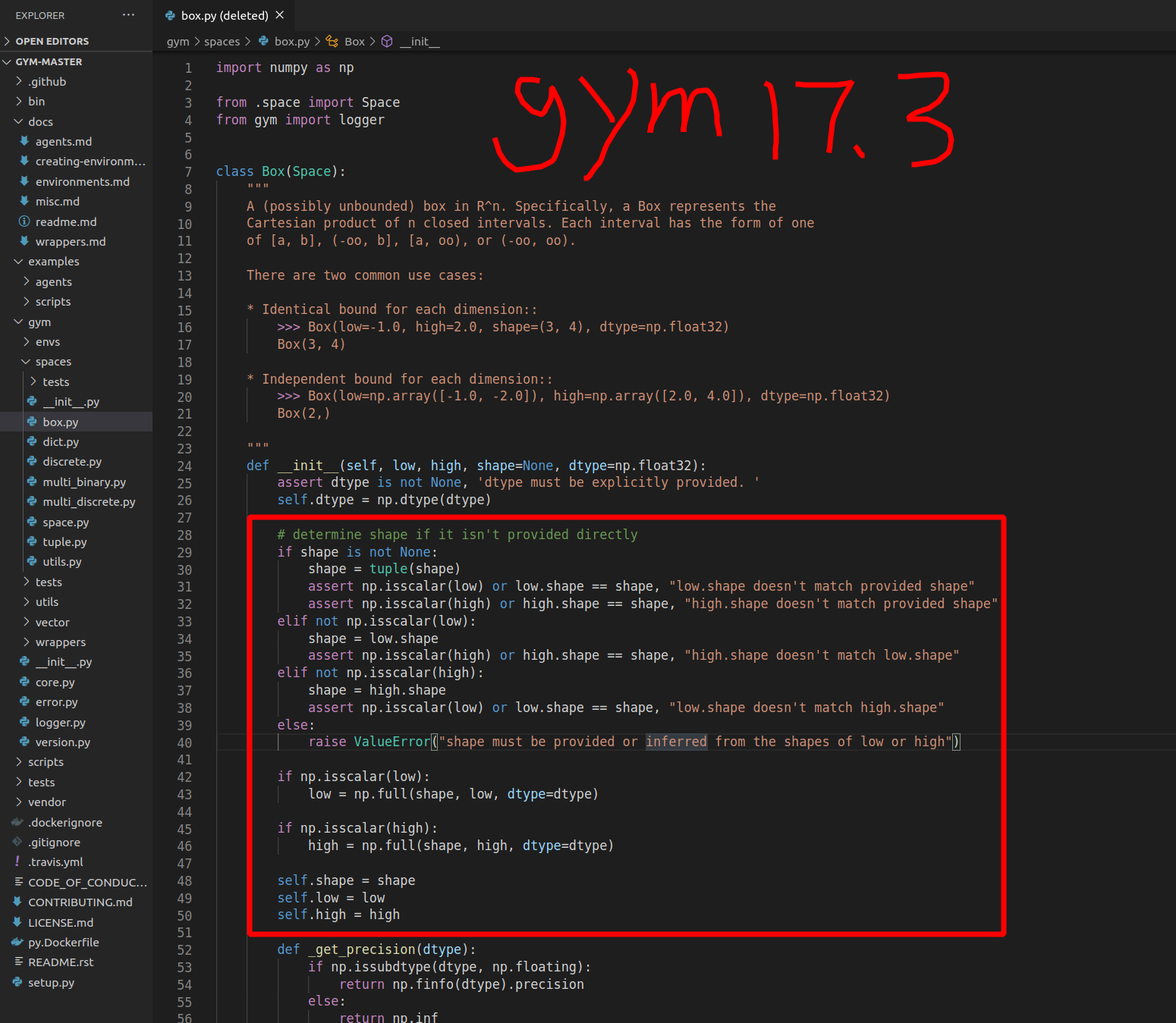Screen dimensions: 1176x1023
Task: Click the Python icon beside setup.py
Action: (x=17, y=982)
